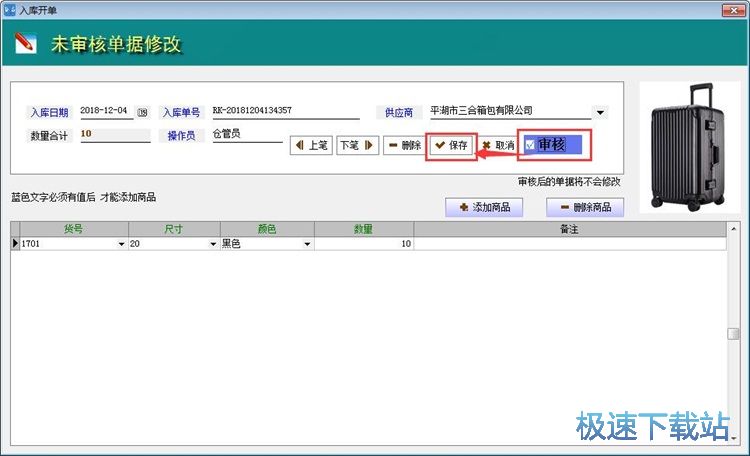Click the 入库日期 date field

tap(107, 111)
